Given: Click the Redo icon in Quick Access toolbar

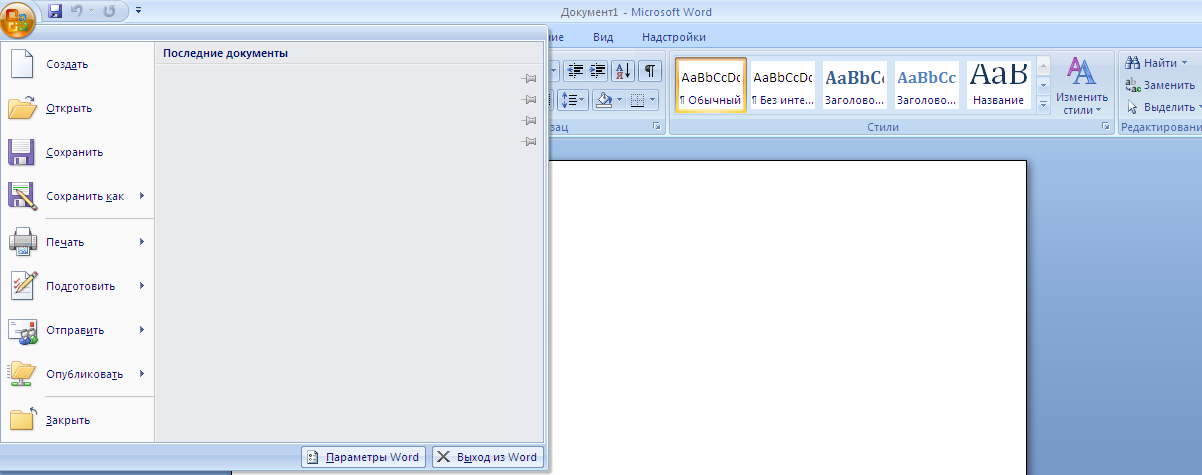Looking at the screenshot, I should 109,12.
